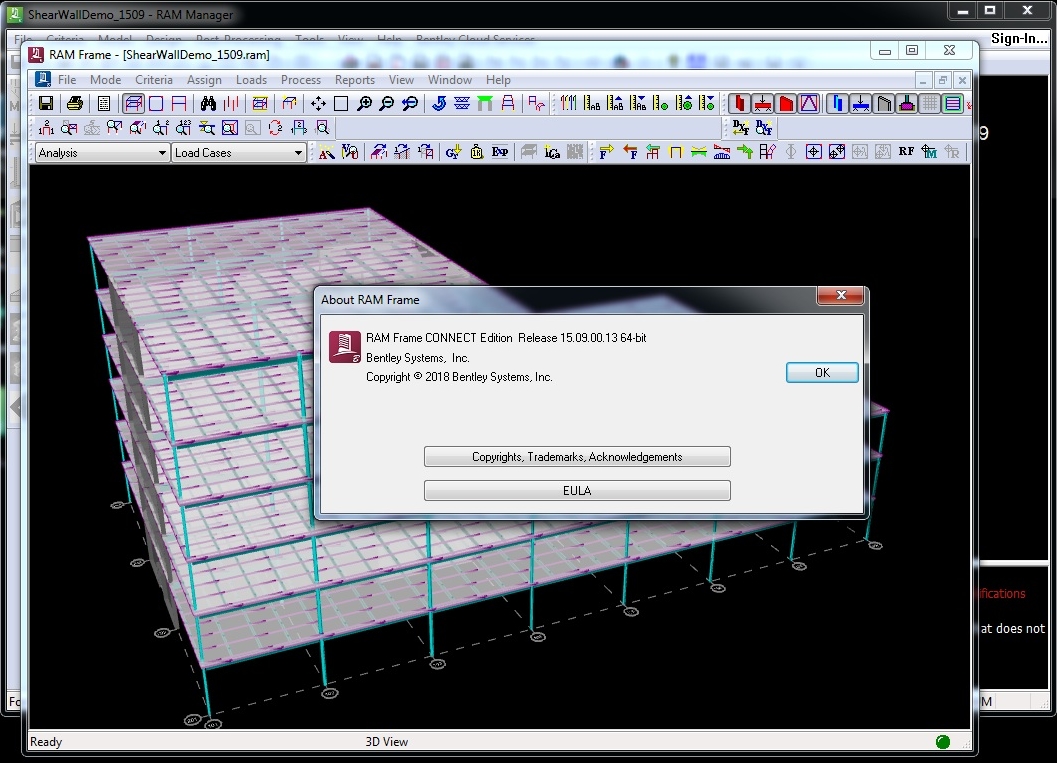Open the Reports menu
Image resolution: width=1057 pixels, height=763 pixels.
click(355, 80)
